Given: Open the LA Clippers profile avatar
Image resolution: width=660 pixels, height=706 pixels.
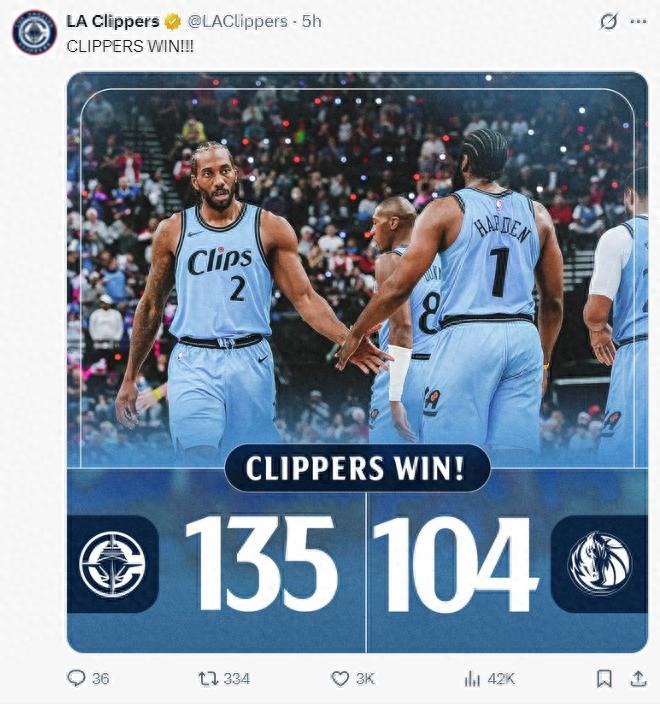Looking at the screenshot, I should pos(34,32).
